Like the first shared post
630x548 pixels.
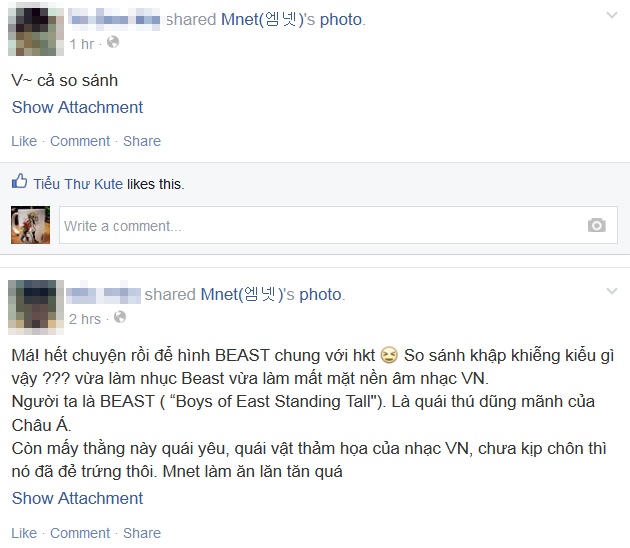(24, 141)
